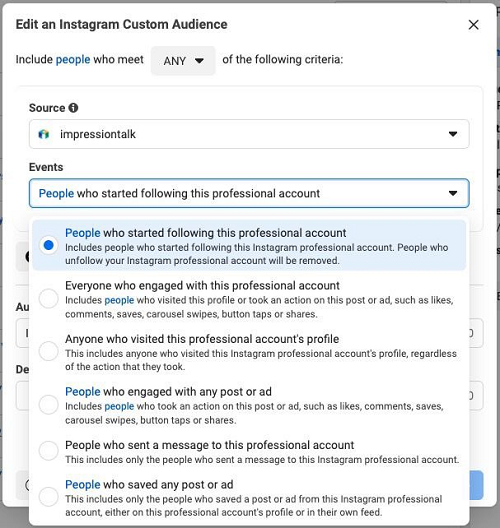500x528 pixels.
Task: Open the ANY criteria dropdown
Action: tap(183, 61)
